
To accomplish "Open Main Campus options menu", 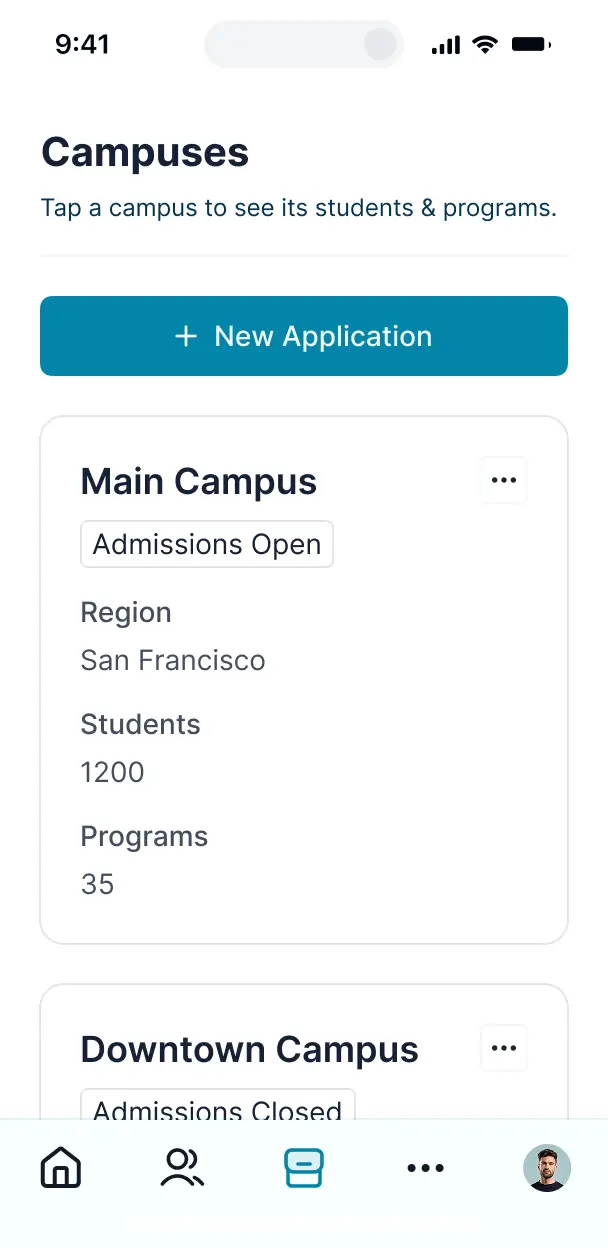I will point(504,481).
